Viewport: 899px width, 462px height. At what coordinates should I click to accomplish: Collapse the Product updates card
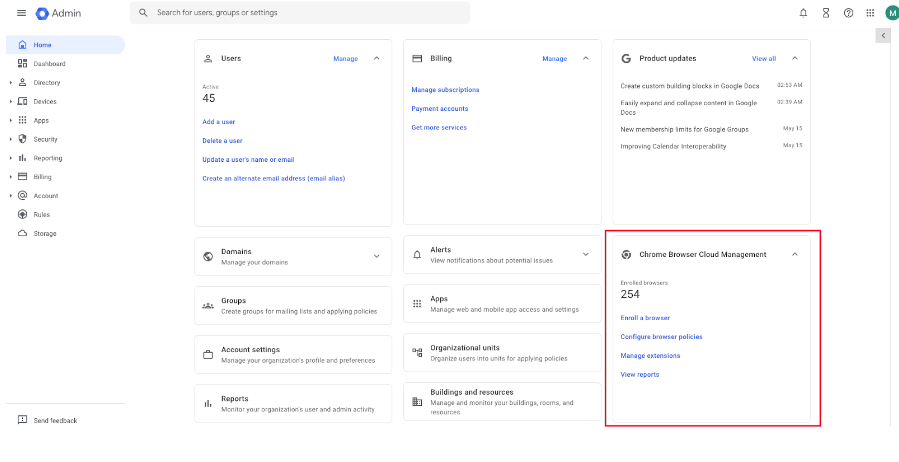click(x=795, y=58)
